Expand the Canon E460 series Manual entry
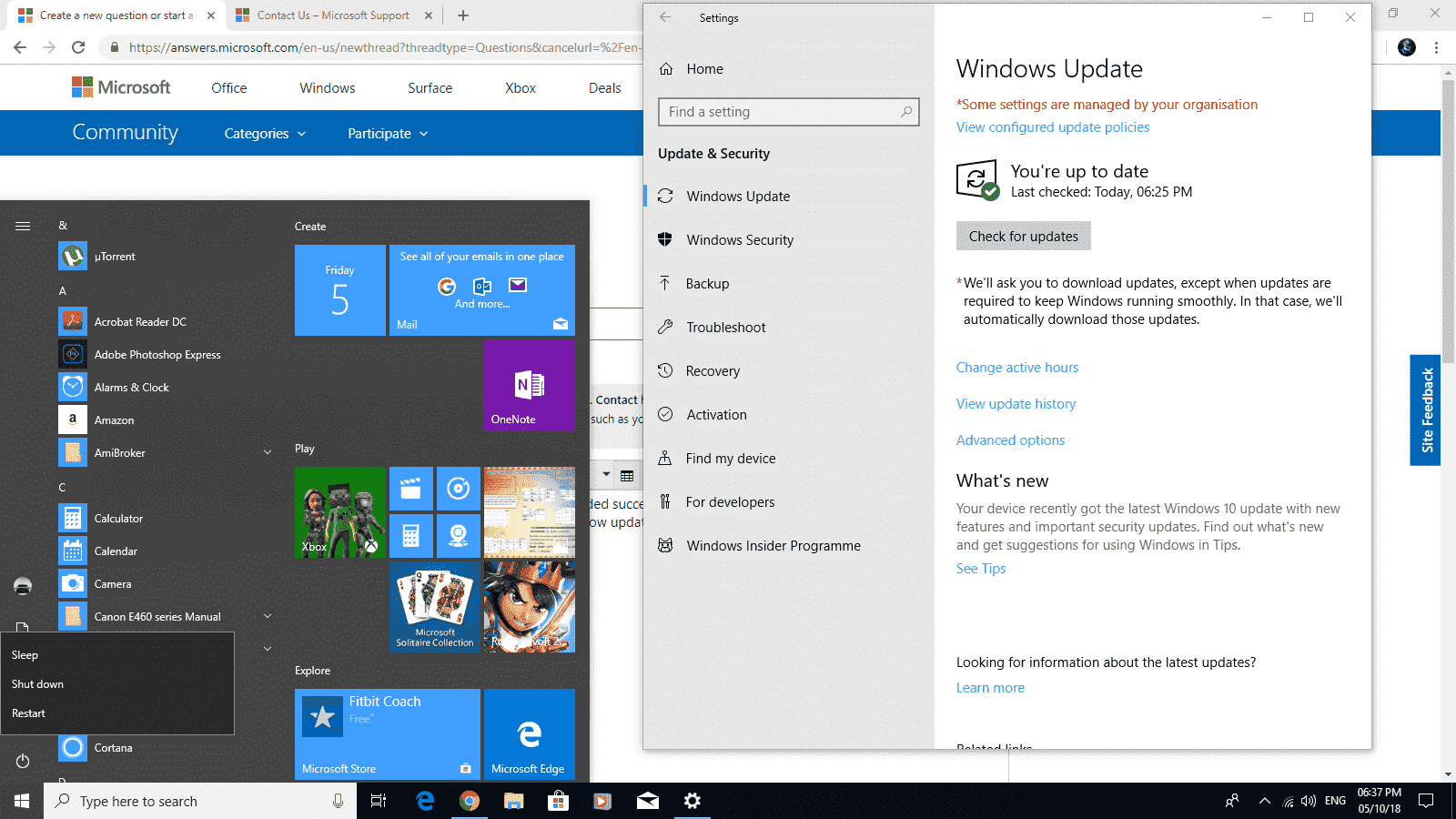This screenshot has height=819, width=1456. (267, 616)
